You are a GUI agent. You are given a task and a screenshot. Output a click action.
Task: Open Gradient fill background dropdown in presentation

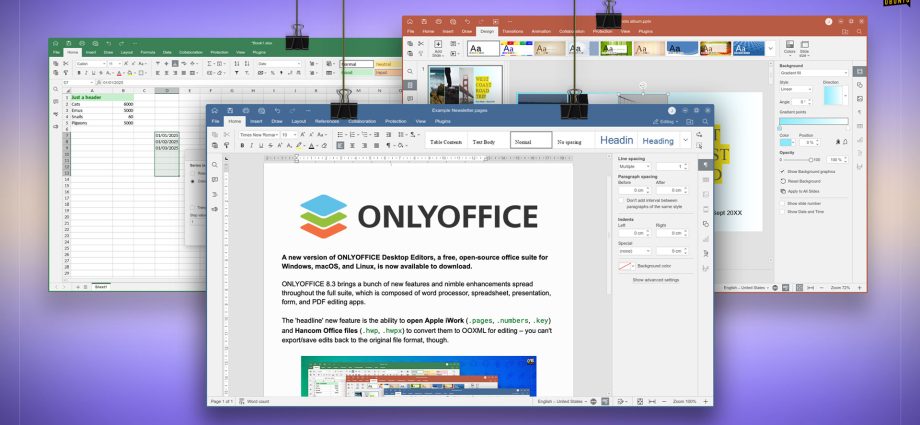pyautogui.click(x=814, y=73)
